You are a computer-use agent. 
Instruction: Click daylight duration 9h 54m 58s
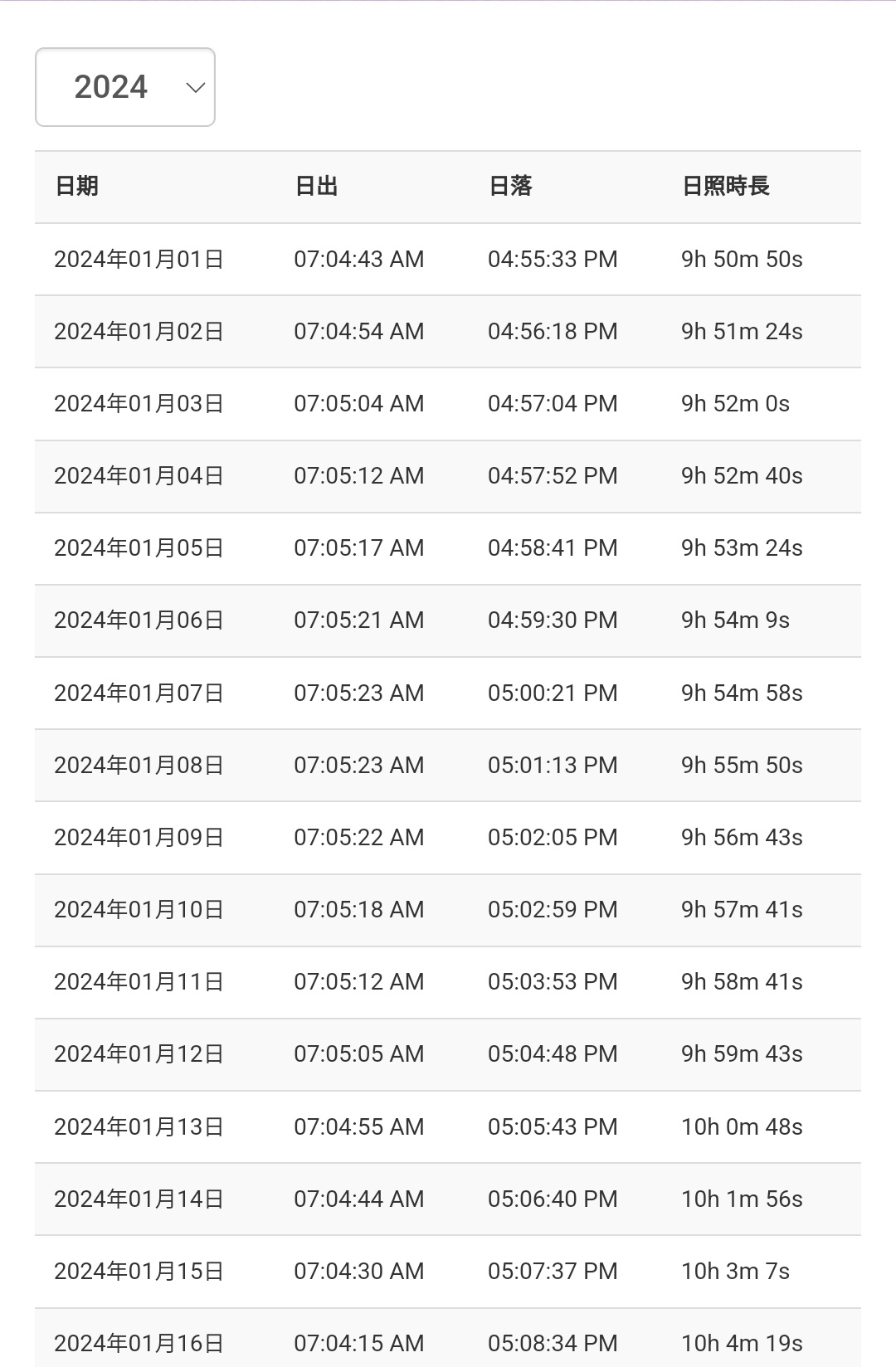(x=742, y=693)
